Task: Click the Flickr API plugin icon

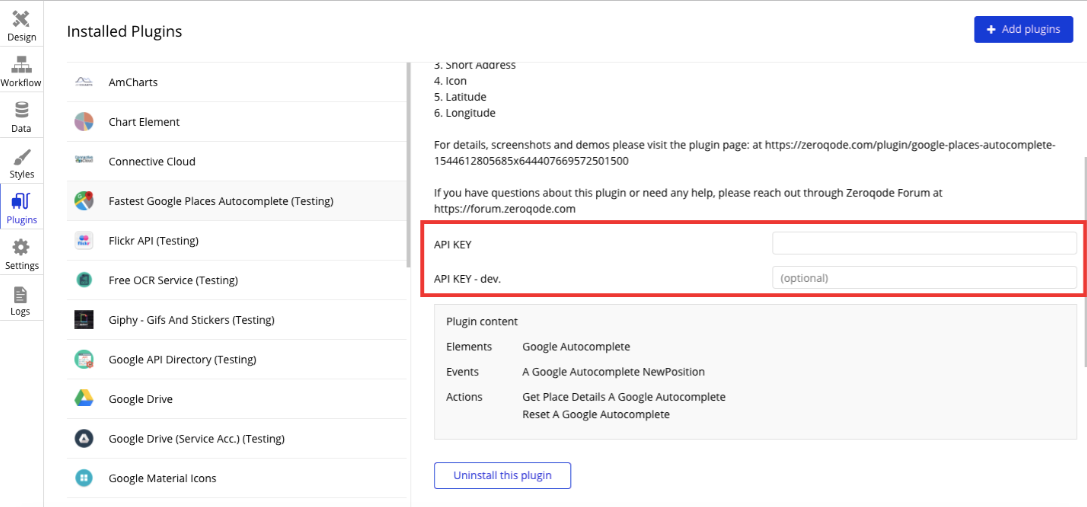Action: [x=84, y=241]
